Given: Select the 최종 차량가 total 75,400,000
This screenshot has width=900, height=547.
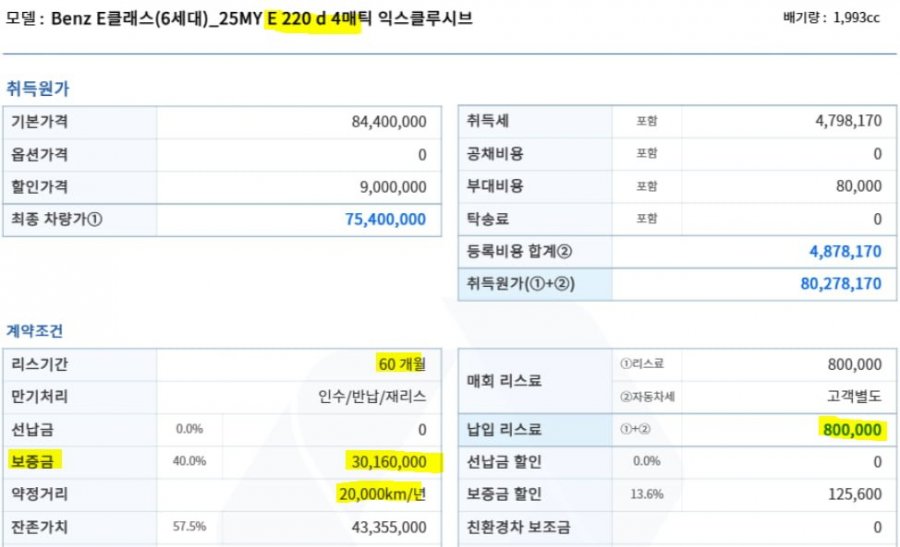Looking at the screenshot, I should [x=385, y=219].
